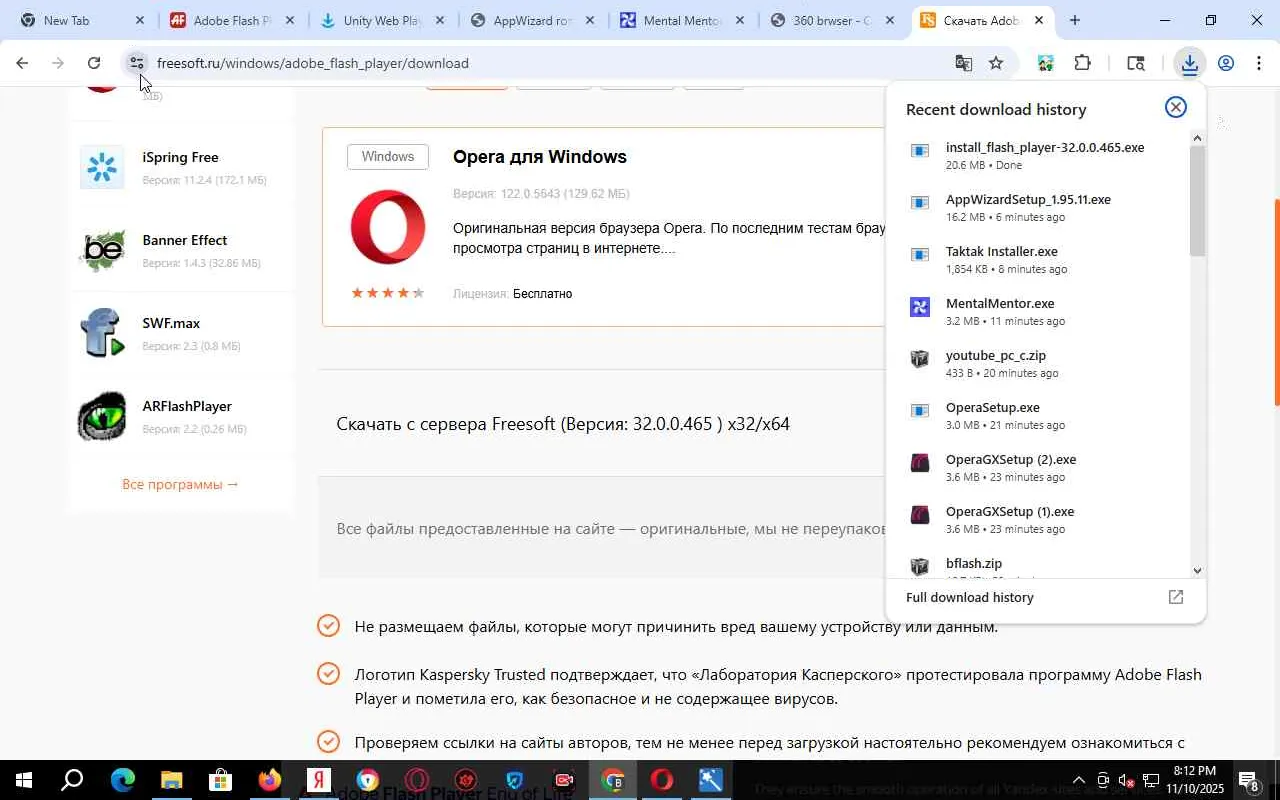Open the Opera logo image

point(388,227)
